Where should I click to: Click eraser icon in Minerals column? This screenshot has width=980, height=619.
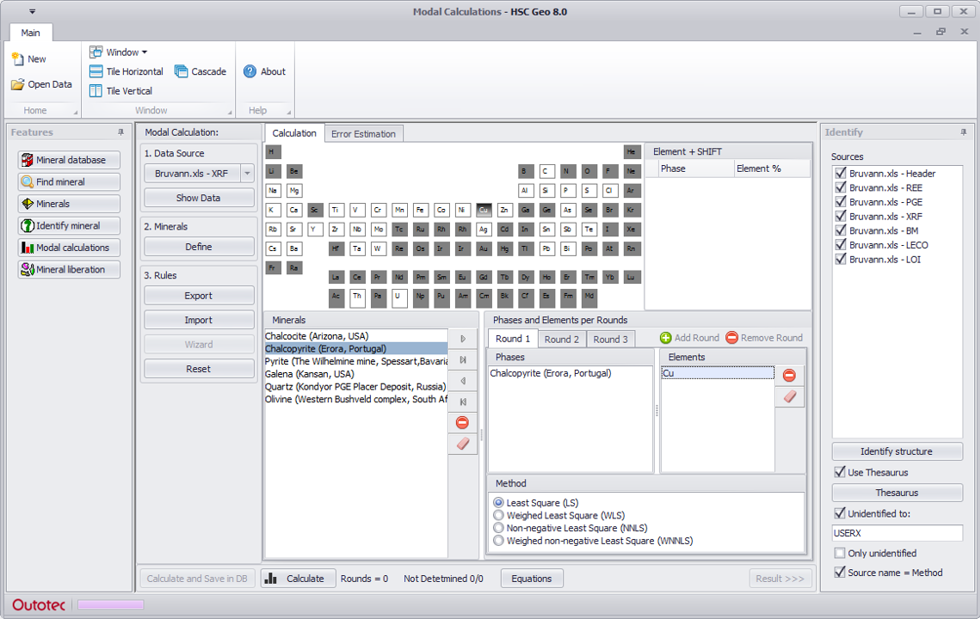(462, 444)
